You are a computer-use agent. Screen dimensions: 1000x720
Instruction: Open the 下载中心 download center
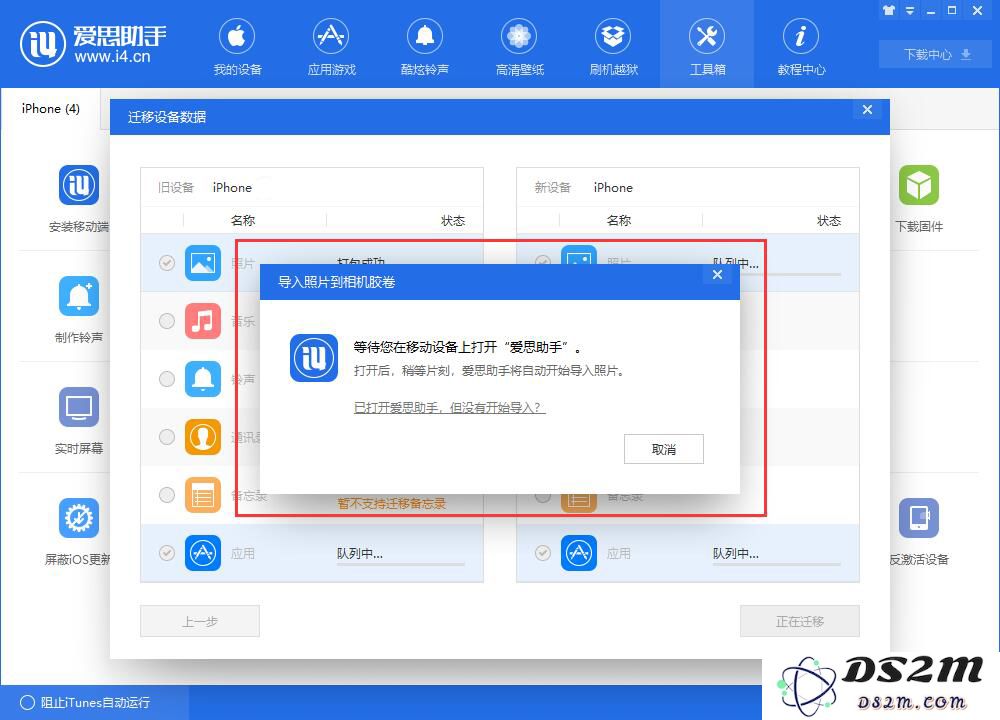(x=937, y=55)
